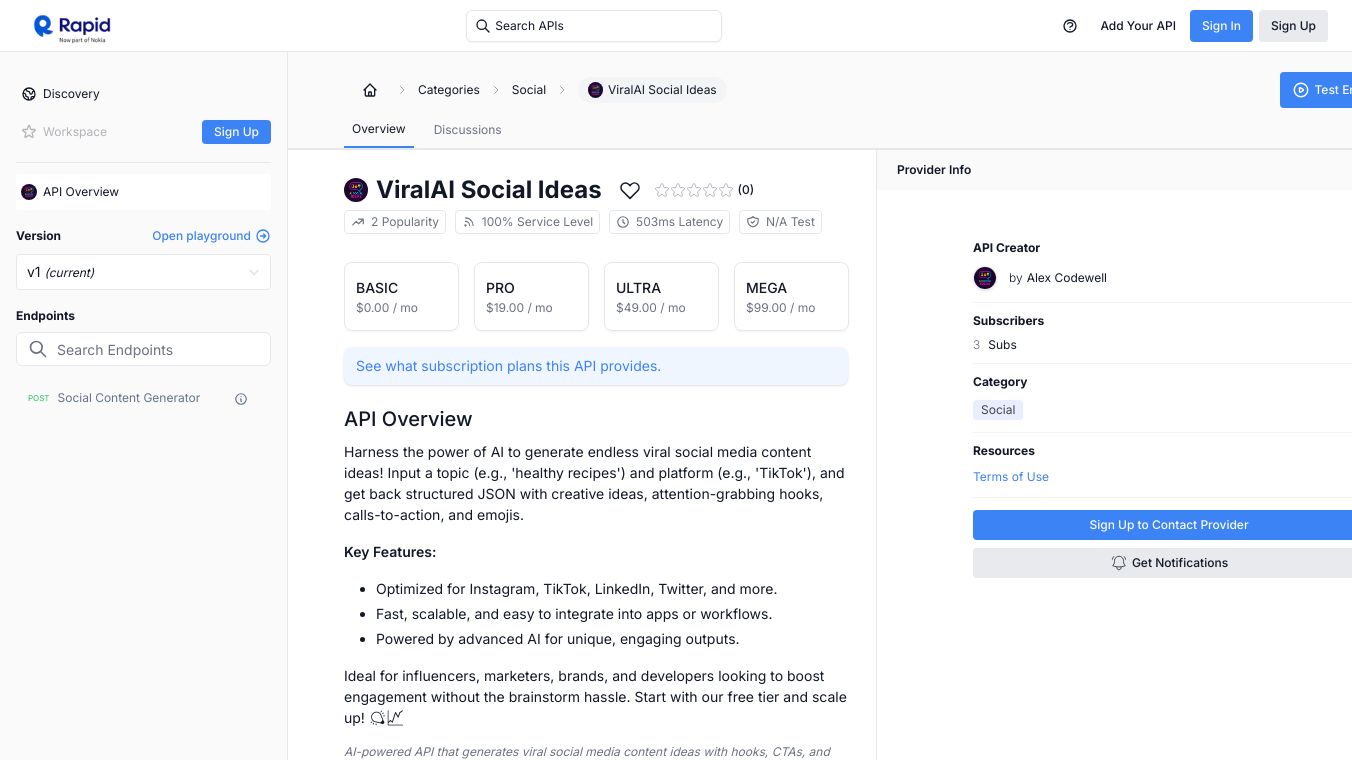Screen dimensions: 1352x760
Task: Open the Terms of Use link
Action: pyautogui.click(x=1010, y=477)
